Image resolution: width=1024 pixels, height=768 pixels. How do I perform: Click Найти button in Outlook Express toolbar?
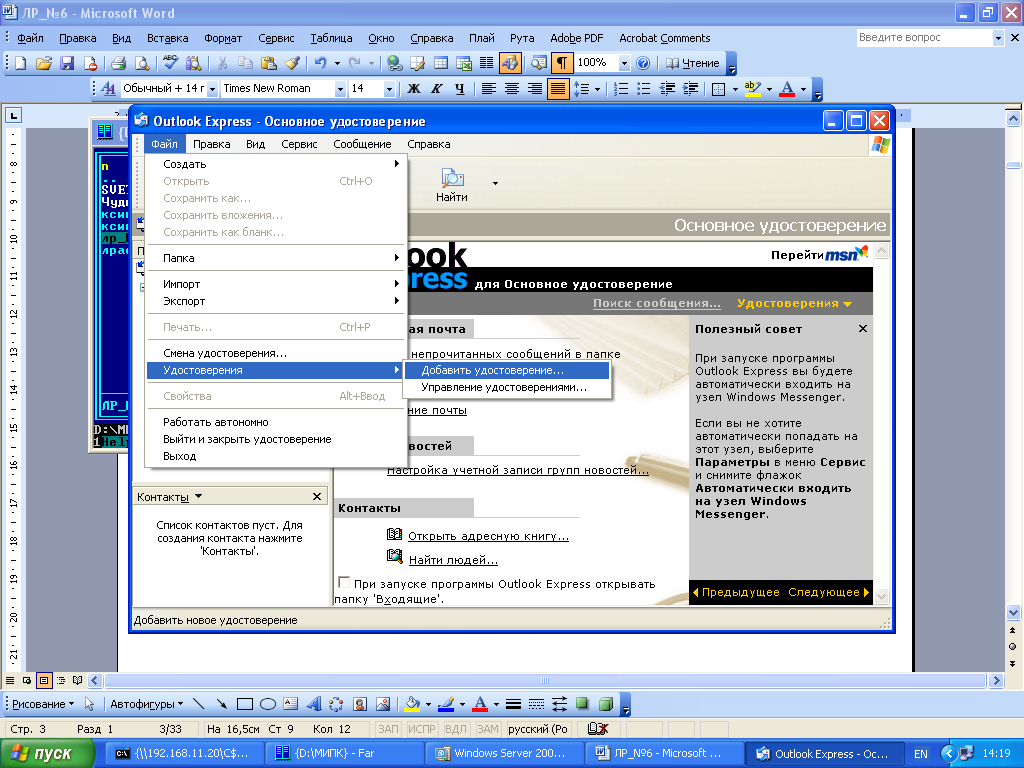(452, 185)
